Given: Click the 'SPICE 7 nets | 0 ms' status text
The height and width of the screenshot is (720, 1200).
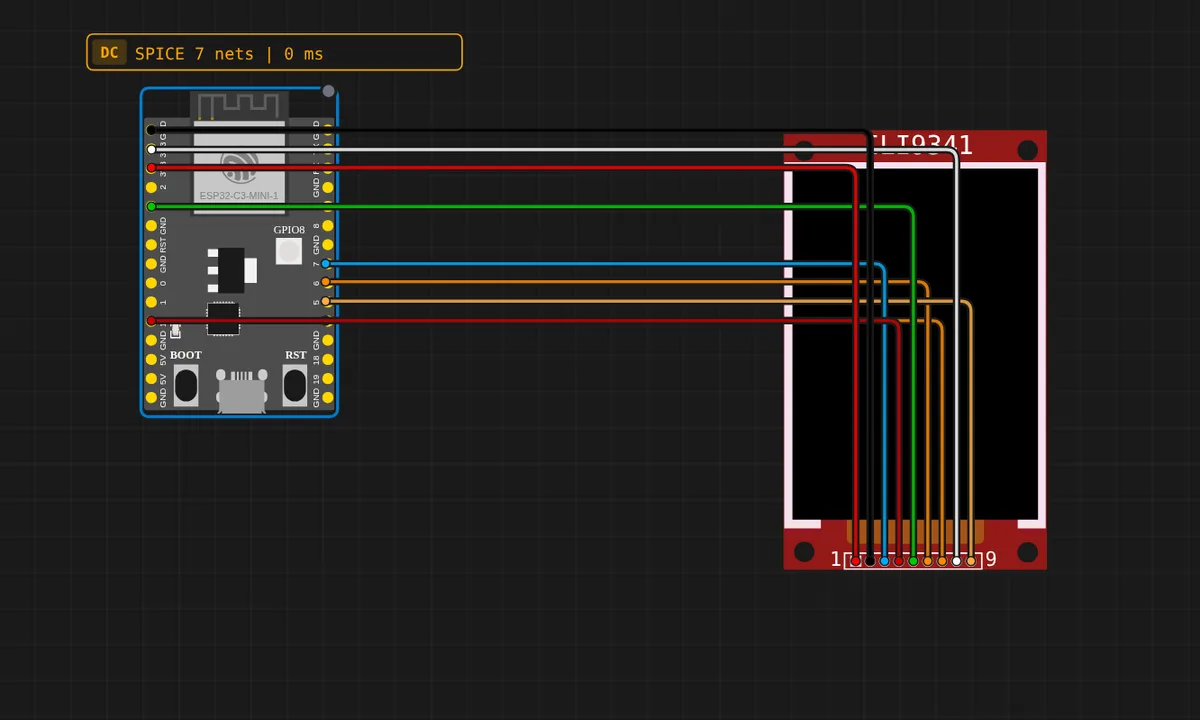Looking at the screenshot, I should click(229, 53).
